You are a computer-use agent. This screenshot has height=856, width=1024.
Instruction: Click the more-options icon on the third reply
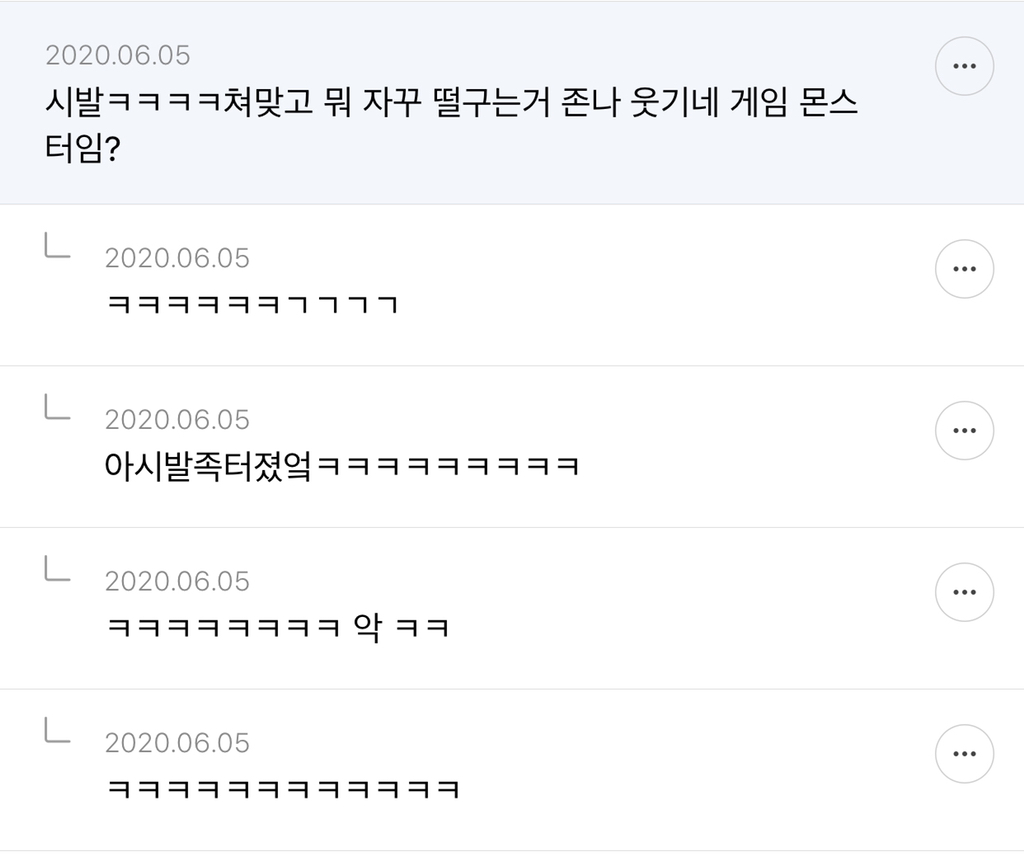click(x=963, y=592)
